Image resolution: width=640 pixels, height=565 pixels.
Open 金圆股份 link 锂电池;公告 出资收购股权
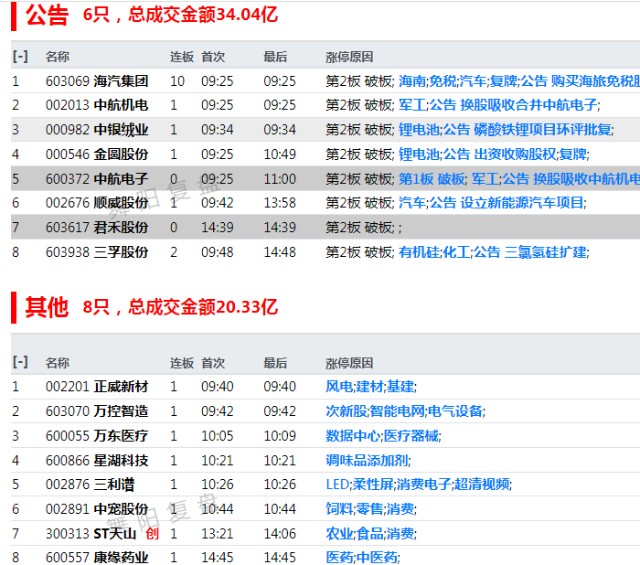tap(477, 154)
